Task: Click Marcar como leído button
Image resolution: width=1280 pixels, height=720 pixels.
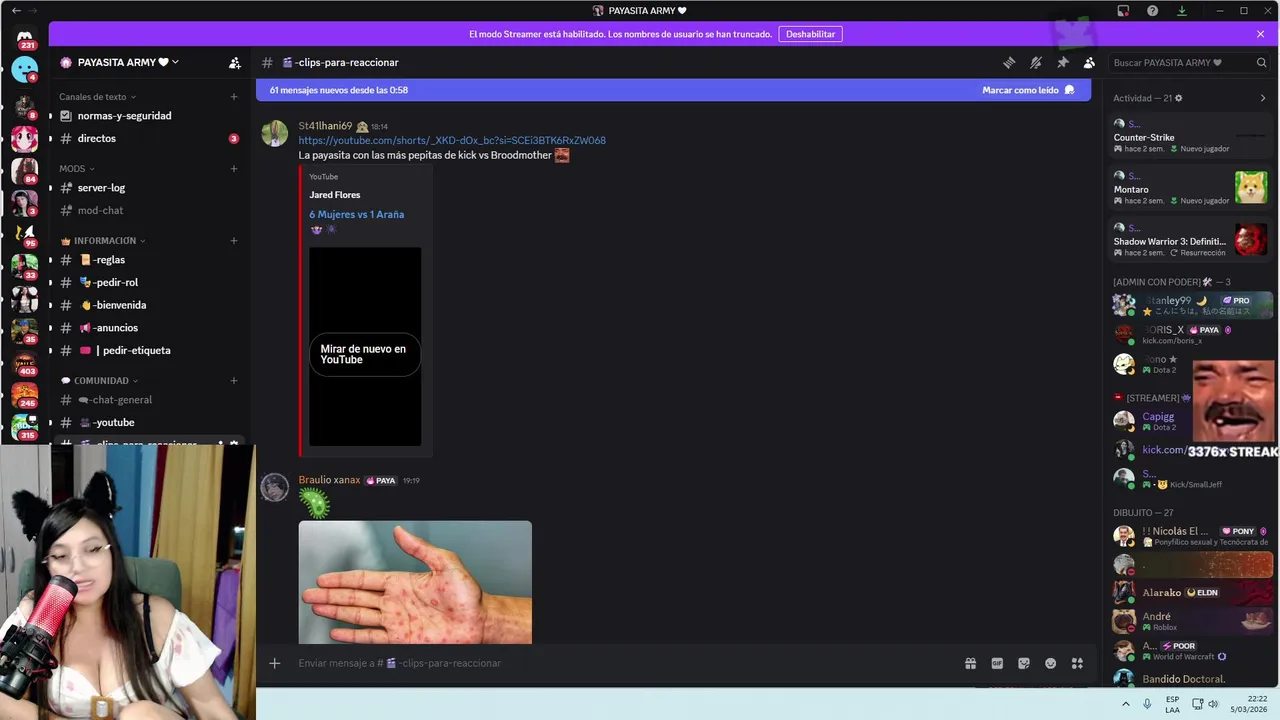Action: (1028, 90)
